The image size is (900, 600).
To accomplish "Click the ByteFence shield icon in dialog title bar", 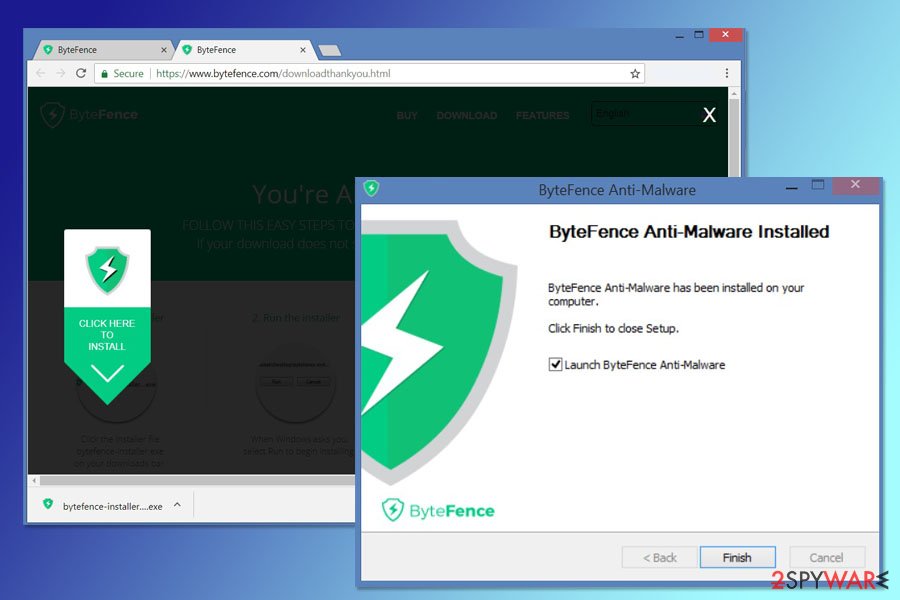I will [371, 188].
